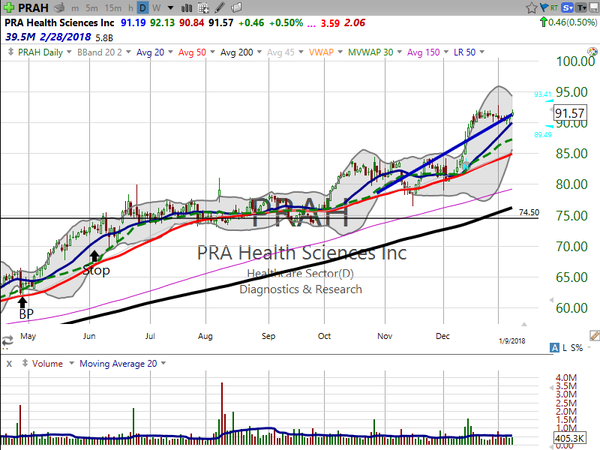
Task: Open the bar-chart indicators icon
Action: point(186,8)
